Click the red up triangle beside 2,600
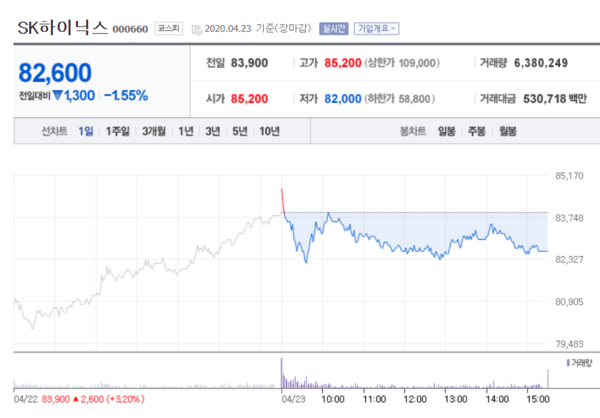 [x=75, y=399]
